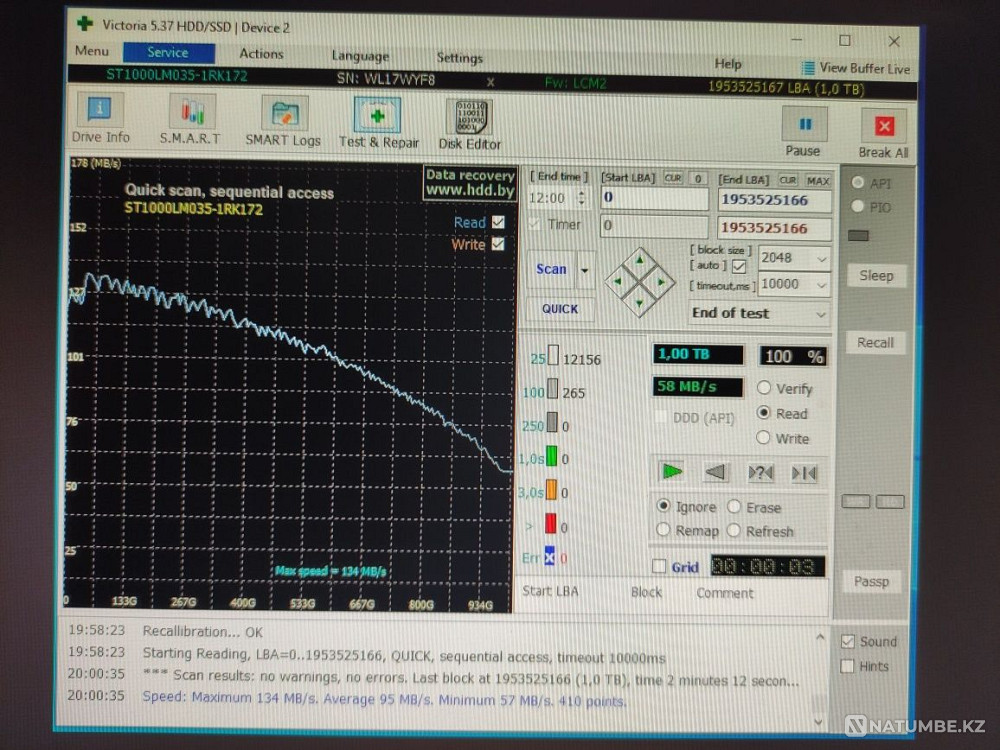The image size is (1000, 750).
Task: Click the Start LBA input field
Action: click(654, 198)
